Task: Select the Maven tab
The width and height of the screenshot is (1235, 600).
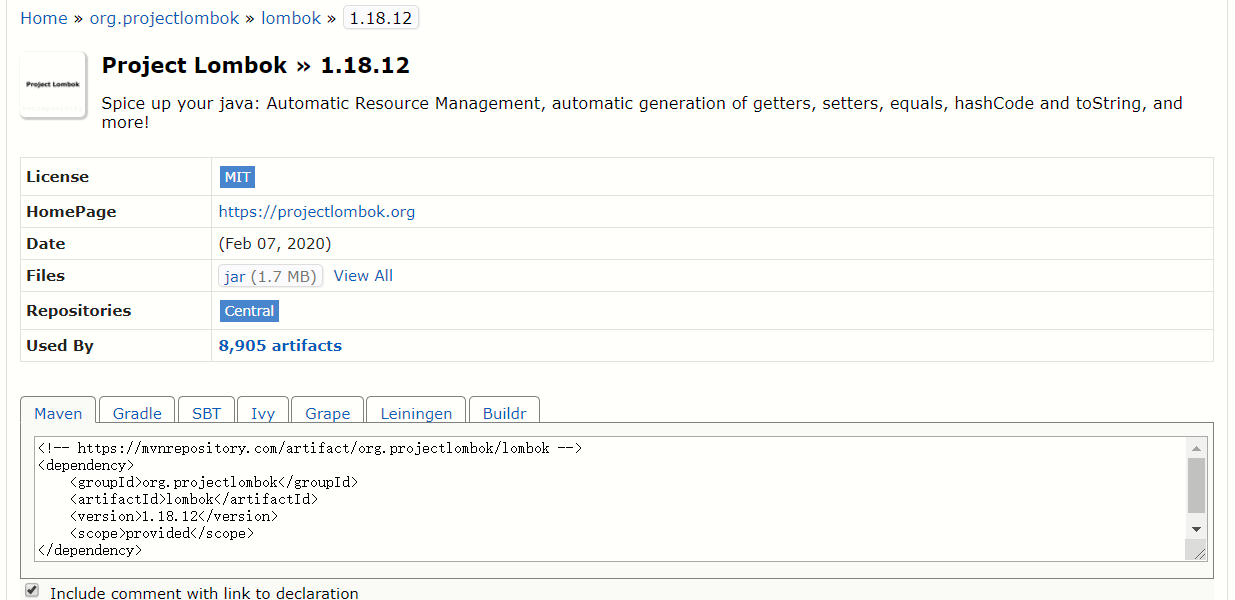Action: [x=58, y=413]
